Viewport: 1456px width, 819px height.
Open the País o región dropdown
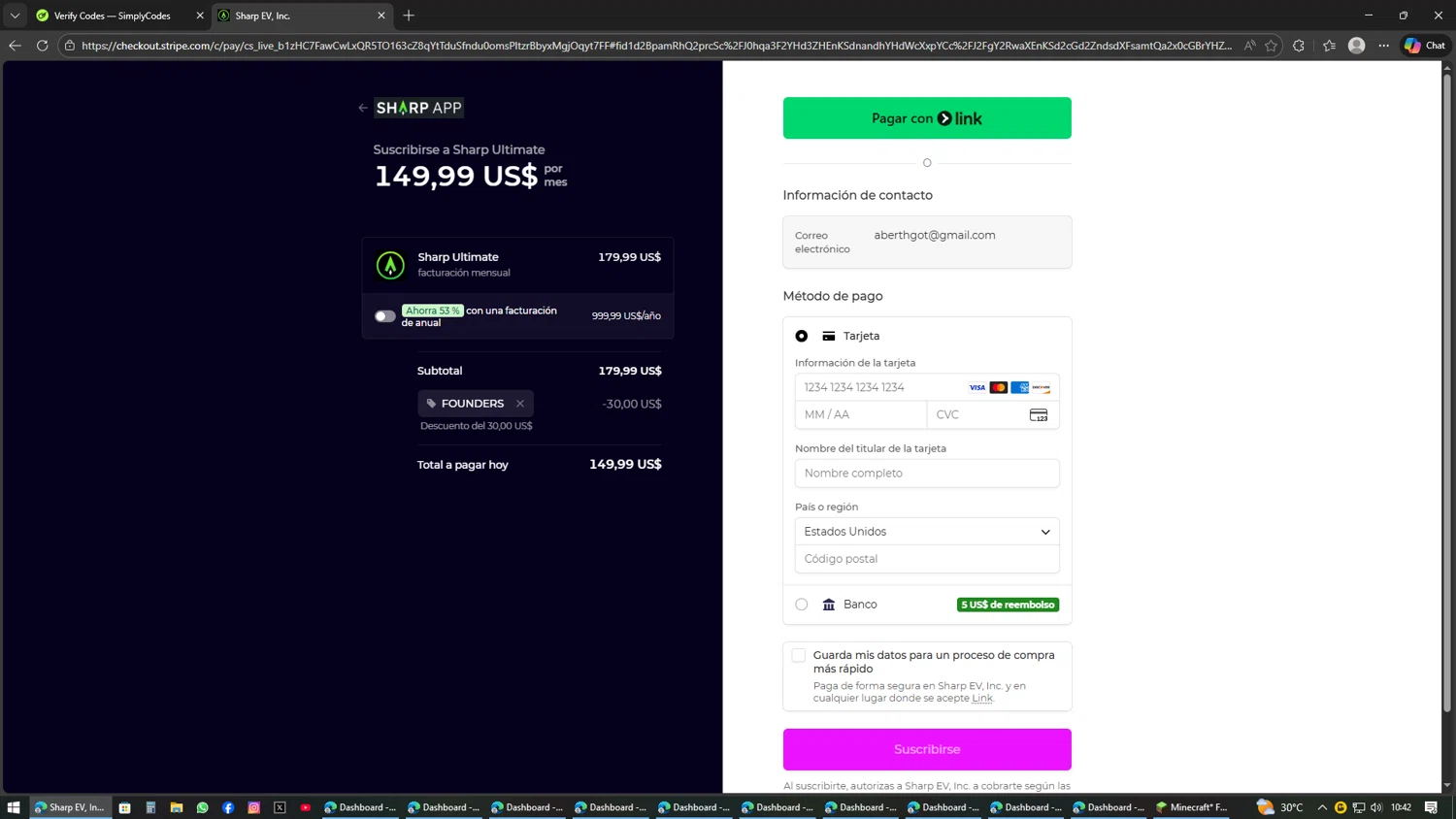coord(927,532)
